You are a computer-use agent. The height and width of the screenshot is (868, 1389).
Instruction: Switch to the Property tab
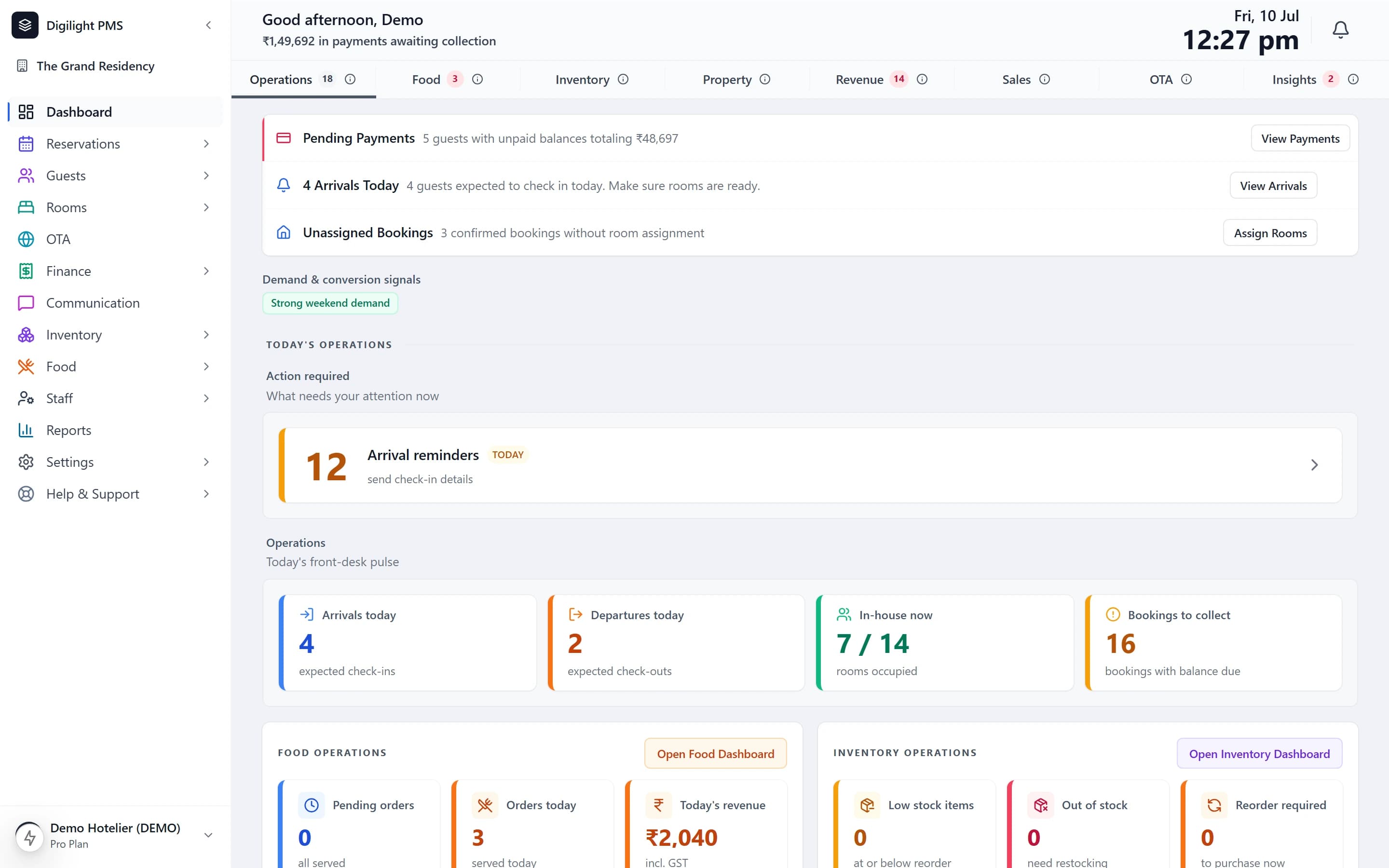(737, 79)
